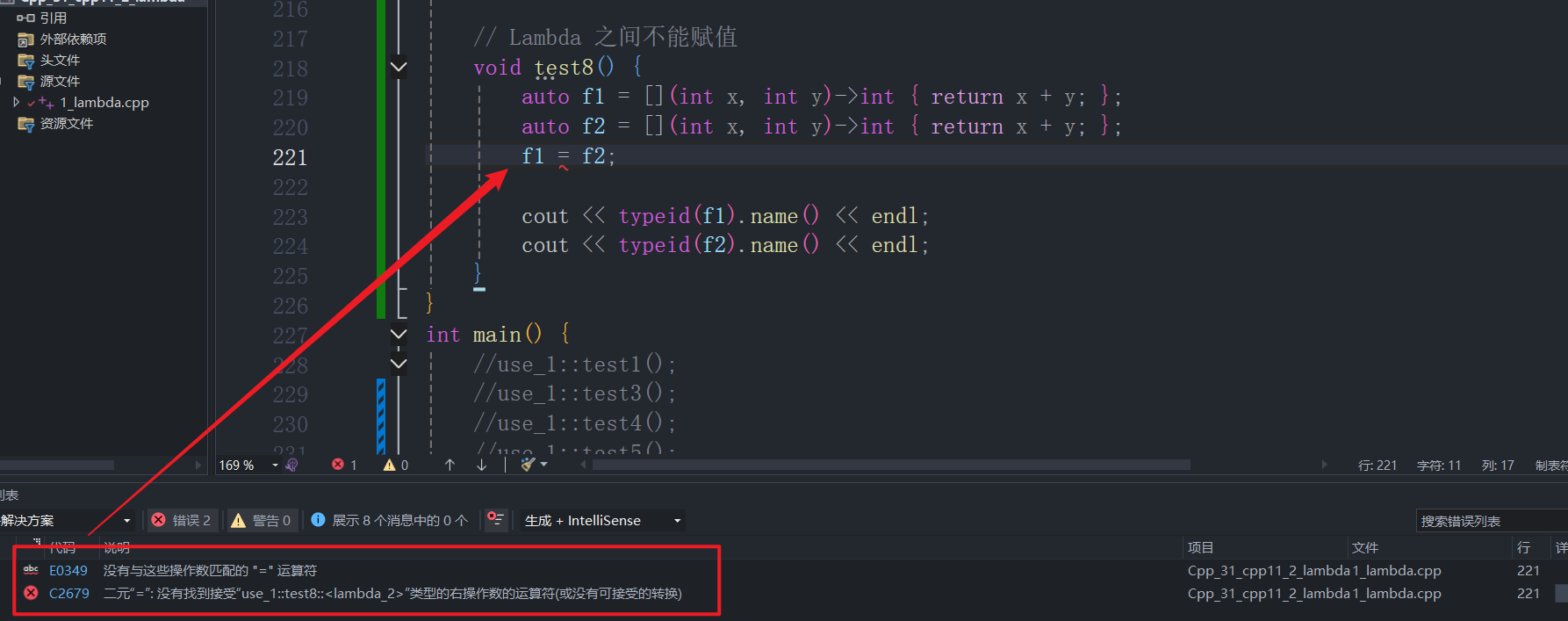Open the code cleanup options dropdown arrow
Screen dimensions: 1568x621
point(544,465)
